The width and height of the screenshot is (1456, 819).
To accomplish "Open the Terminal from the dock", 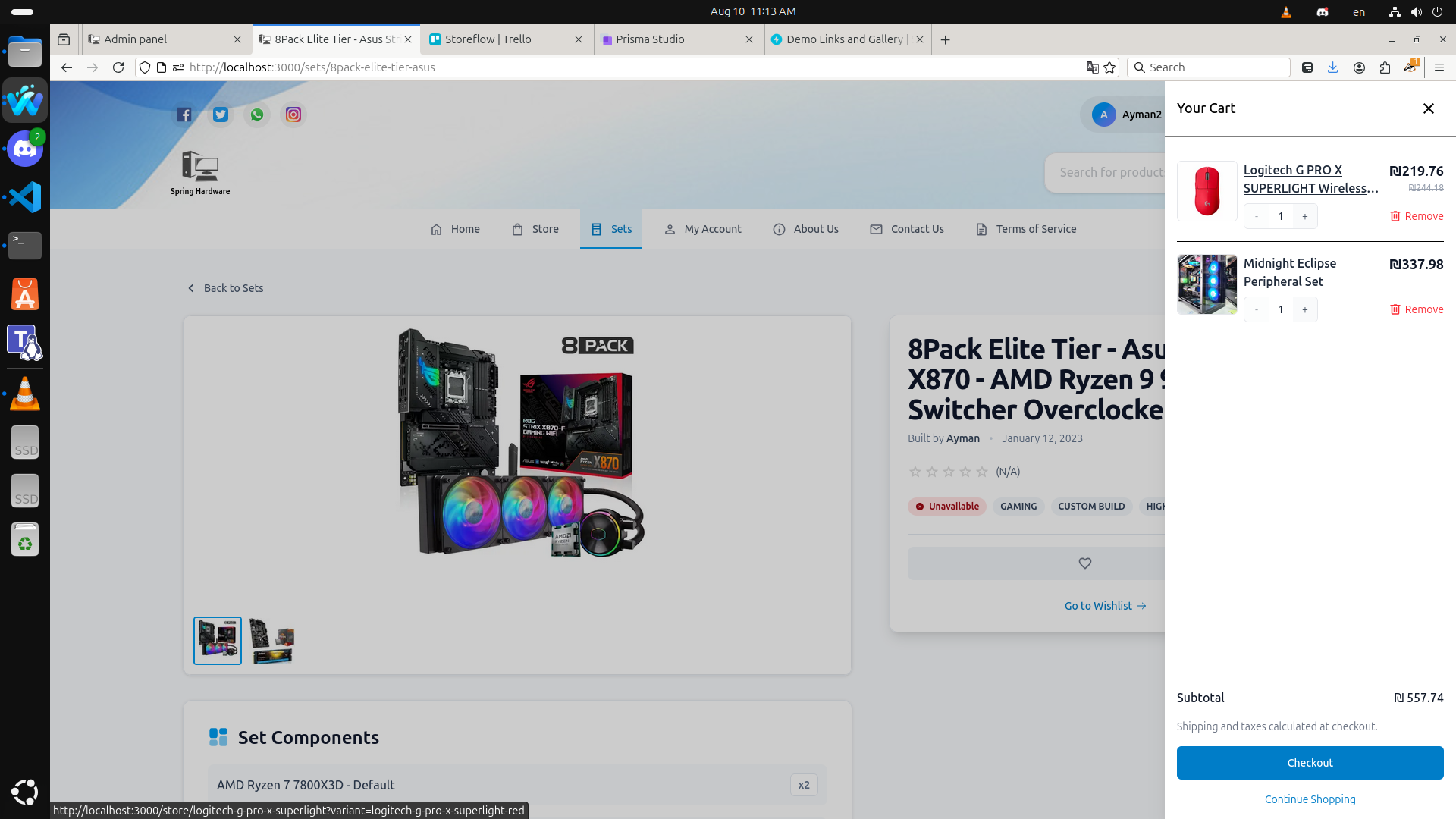I will pyautogui.click(x=25, y=245).
